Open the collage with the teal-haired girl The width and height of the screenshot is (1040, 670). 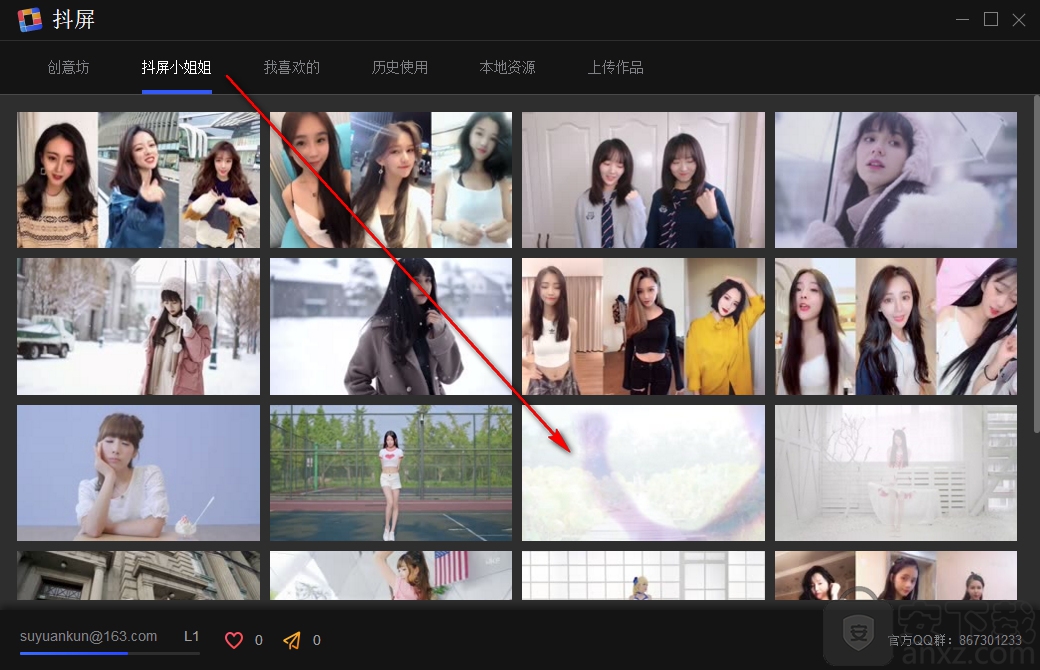pos(391,180)
